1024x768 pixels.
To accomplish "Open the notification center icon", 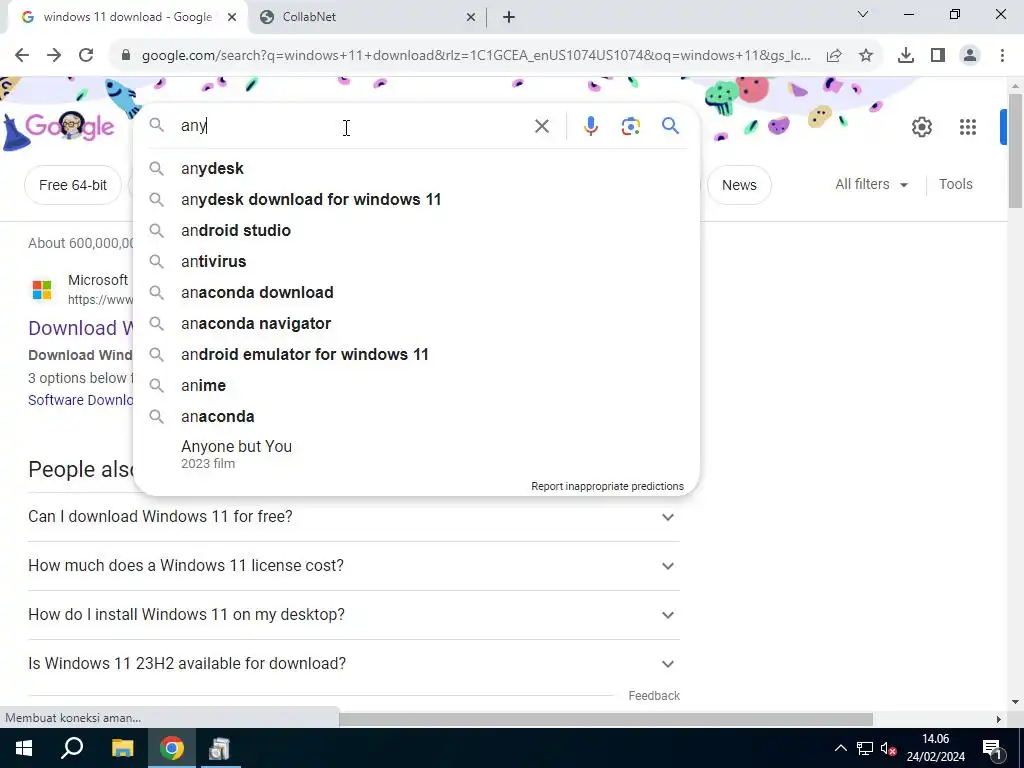I will (992, 749).
